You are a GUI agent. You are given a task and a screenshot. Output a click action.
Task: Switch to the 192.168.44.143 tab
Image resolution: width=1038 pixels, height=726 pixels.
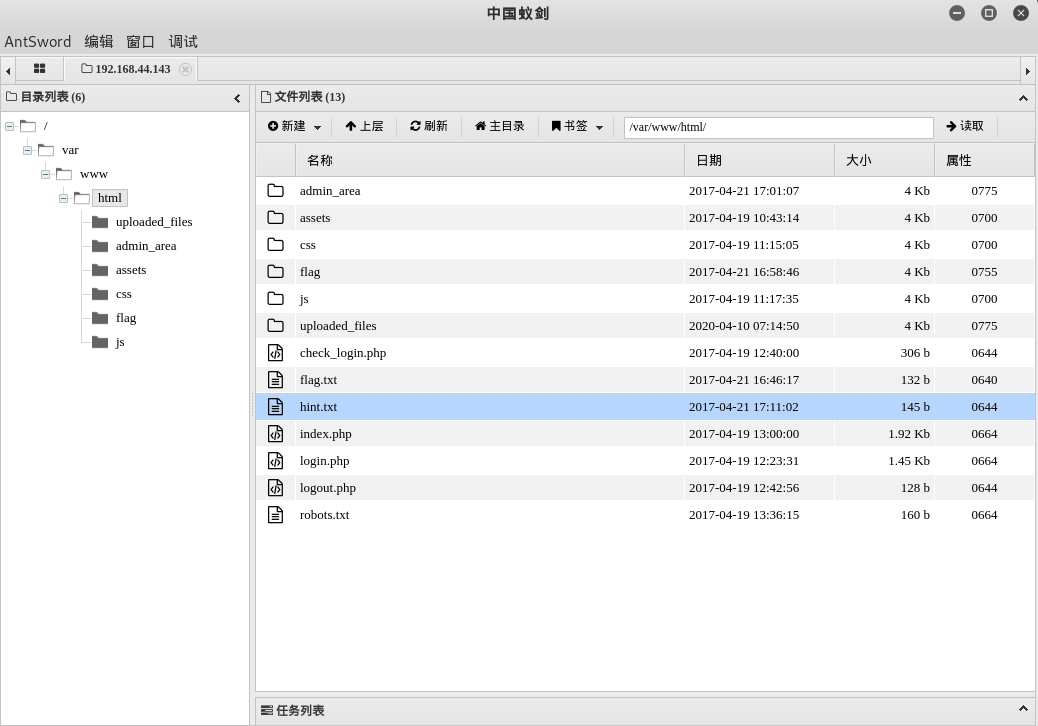tap(126, 69)
